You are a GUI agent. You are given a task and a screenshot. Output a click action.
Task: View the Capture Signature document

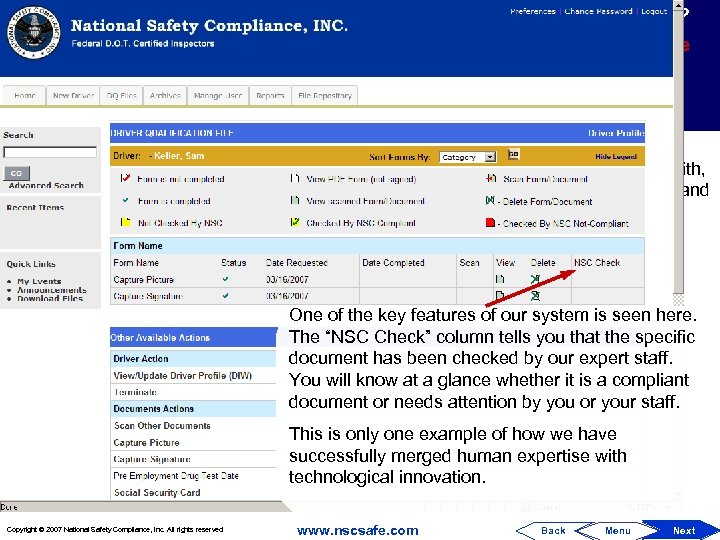click(500, 296)
